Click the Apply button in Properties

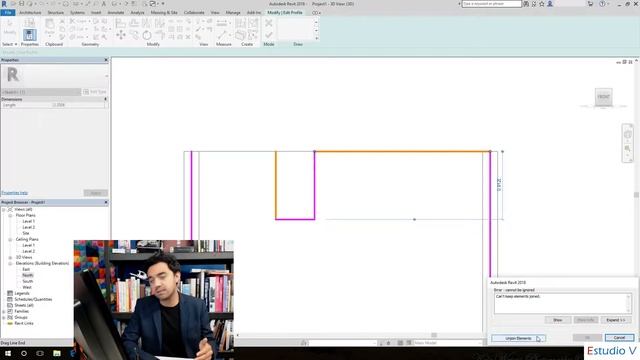pyautogui.click(x=96, y=193)
